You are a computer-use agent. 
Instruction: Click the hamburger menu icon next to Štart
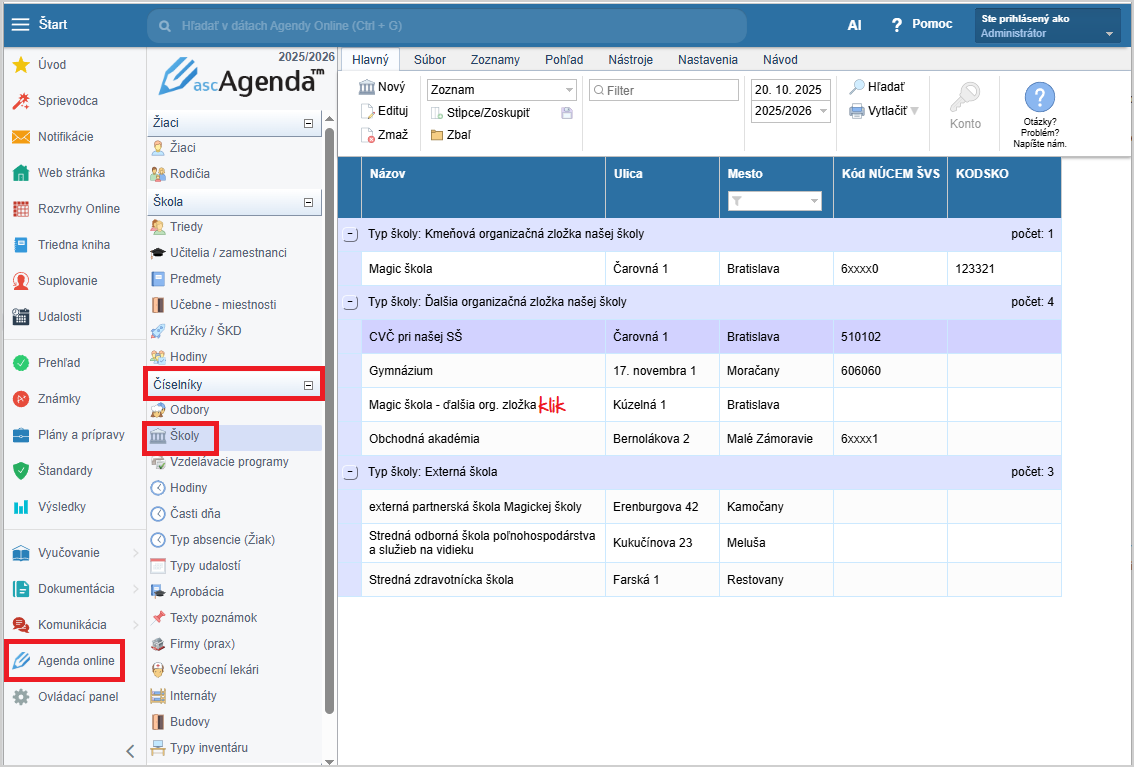click(20, 24)
